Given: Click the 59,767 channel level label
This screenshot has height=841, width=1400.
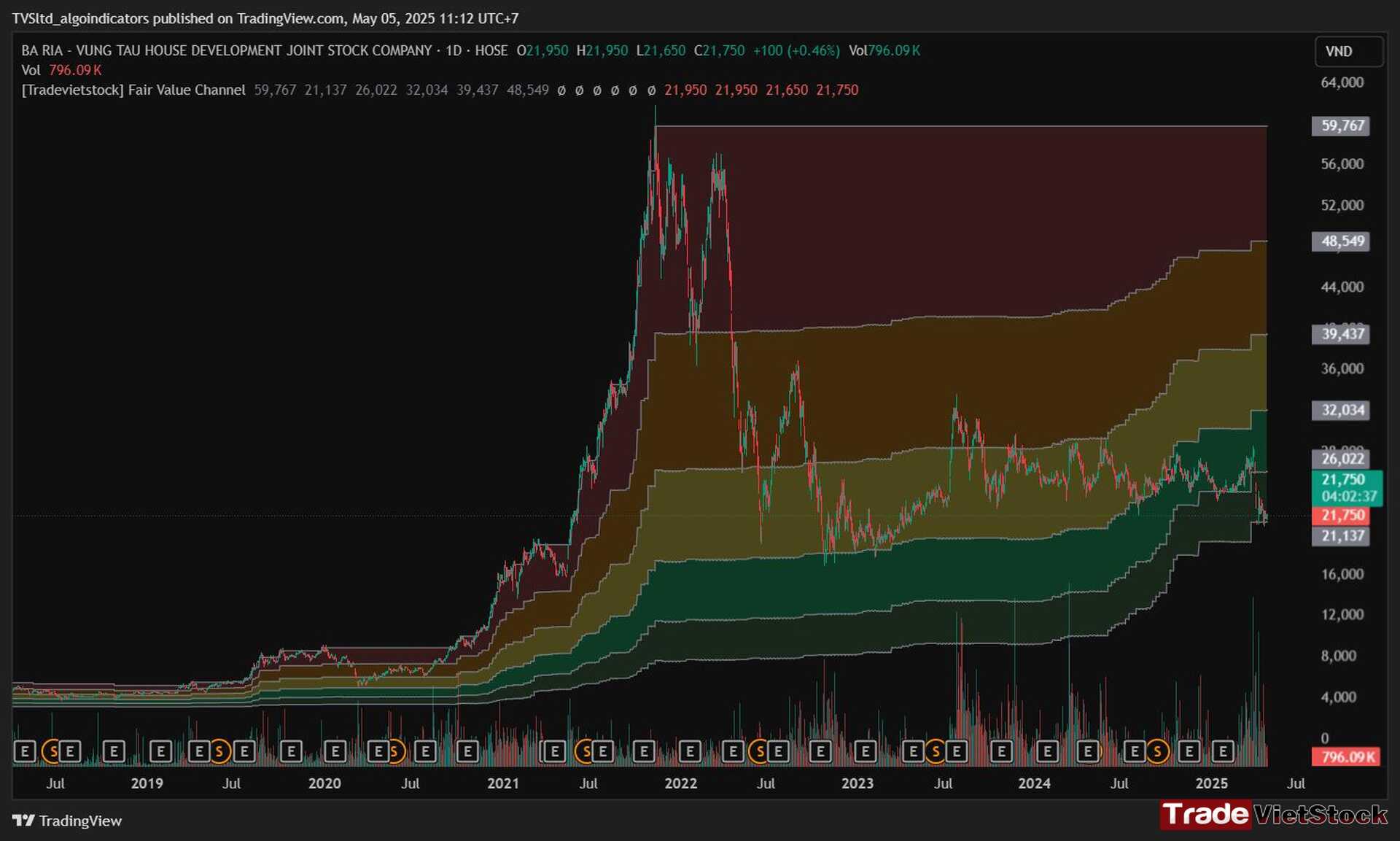Looking at the screenshot, I should click(1342, 125).
